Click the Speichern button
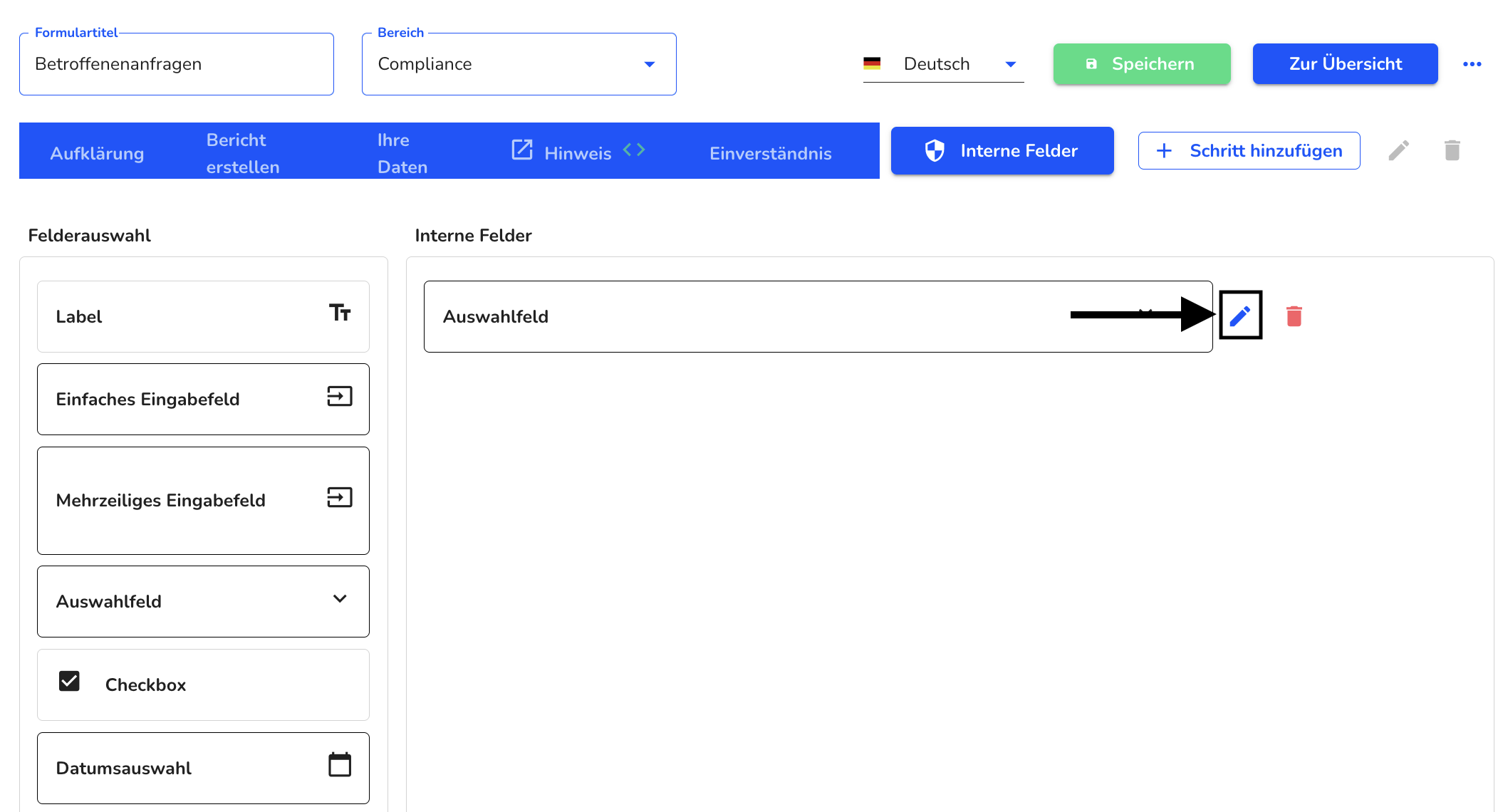Image resolution: width=1503 pixels, height=812 pixels. [1142, 64]
